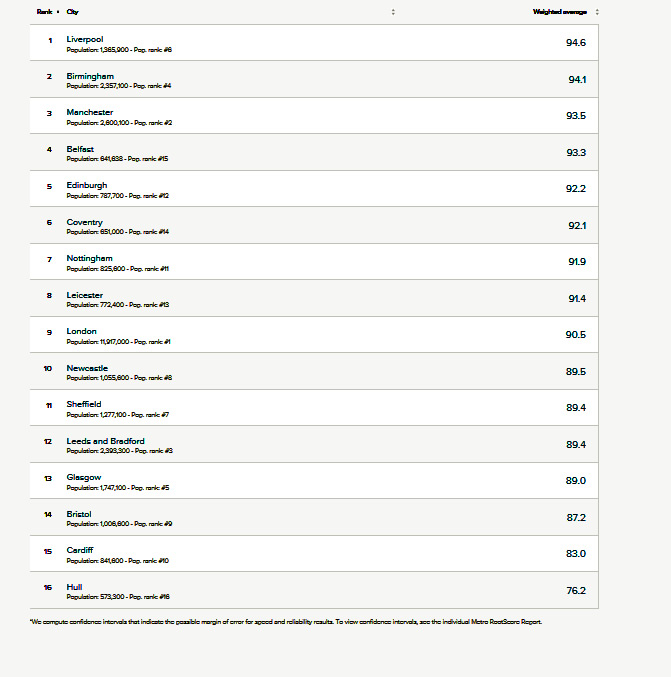671x677 pixels.
Task: Open the London city link
Action: [x=81, y=331]
